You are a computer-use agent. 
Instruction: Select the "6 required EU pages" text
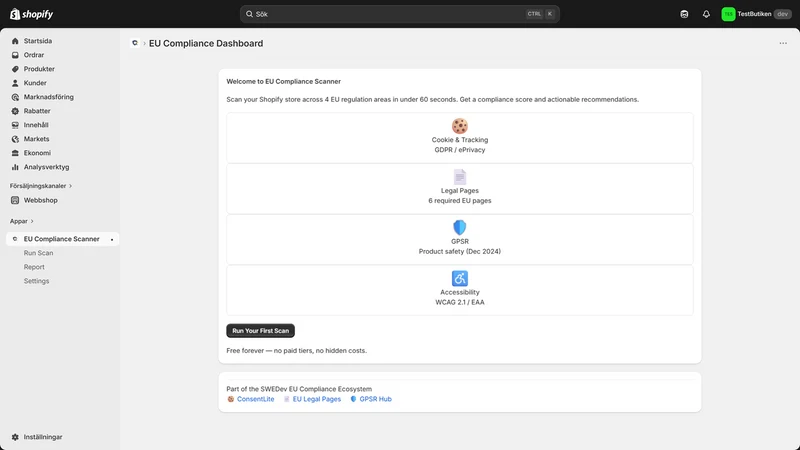[460, 201]
